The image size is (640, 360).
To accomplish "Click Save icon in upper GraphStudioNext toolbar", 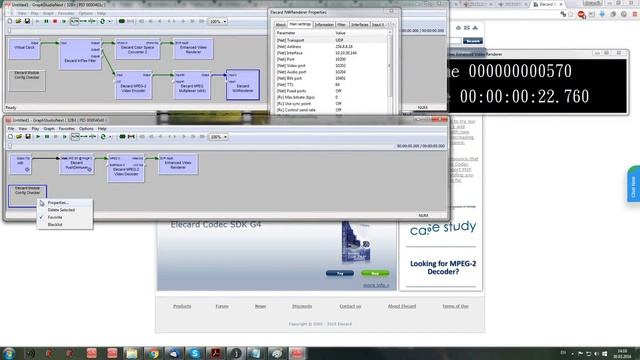I will (27, 21).
